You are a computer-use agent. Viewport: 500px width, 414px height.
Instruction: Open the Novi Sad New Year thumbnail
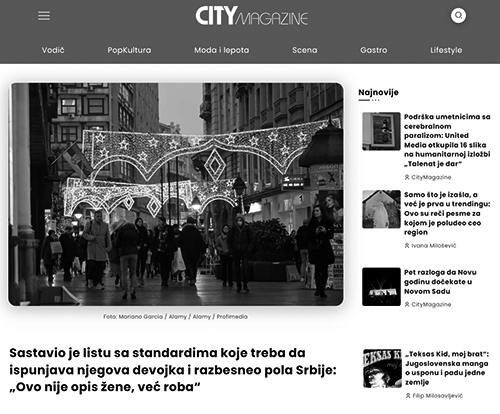point(381,287)
